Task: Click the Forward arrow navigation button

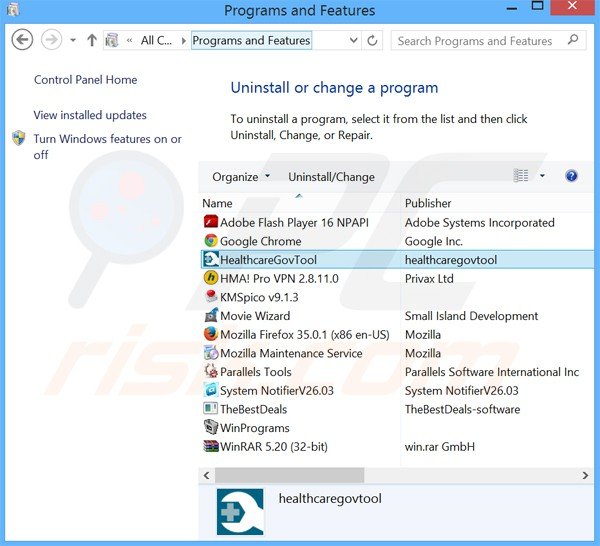Action: point(51,40)
